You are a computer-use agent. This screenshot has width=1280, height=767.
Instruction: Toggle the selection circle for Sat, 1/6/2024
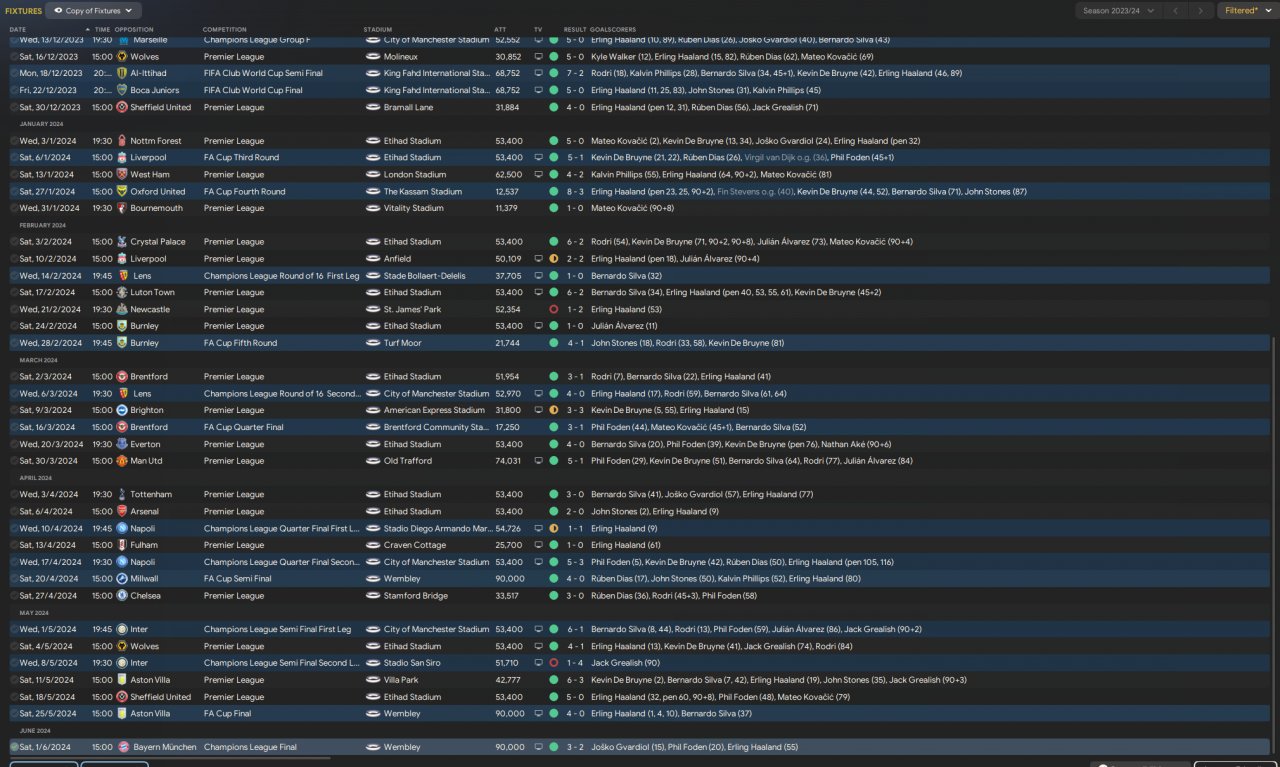click(x=14, y=747)
